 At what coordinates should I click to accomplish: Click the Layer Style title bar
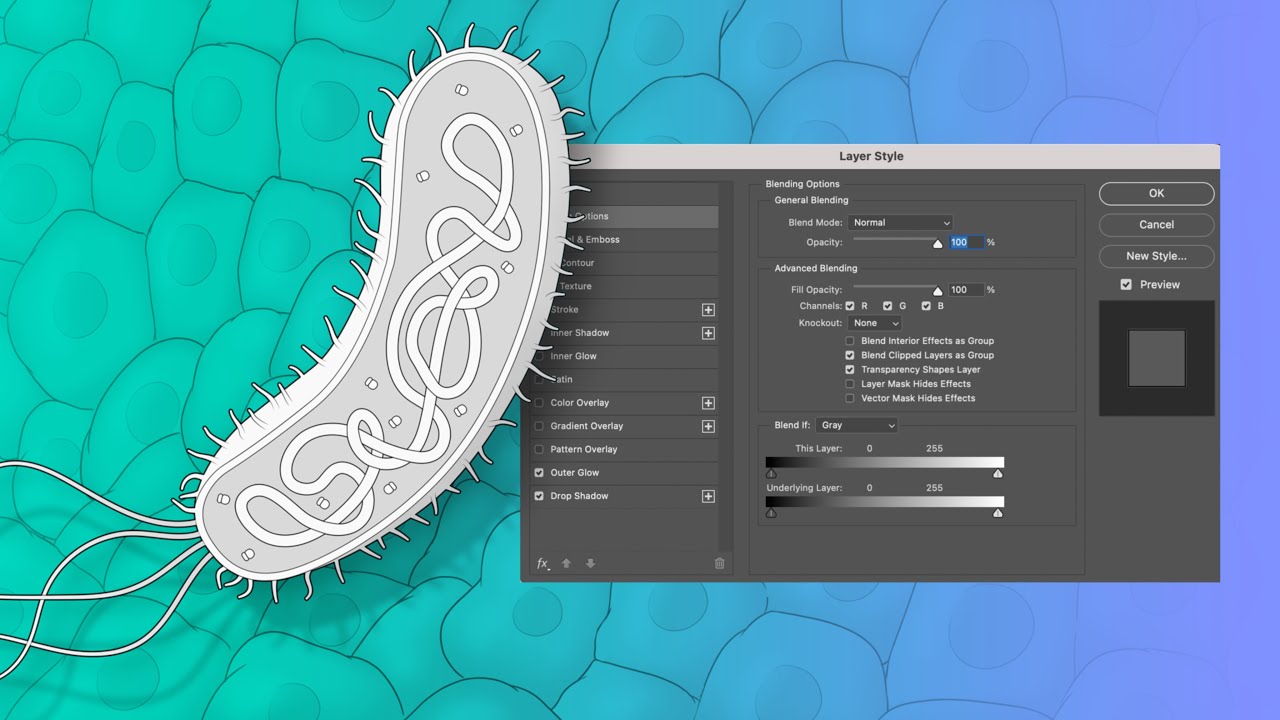(871, 156)
